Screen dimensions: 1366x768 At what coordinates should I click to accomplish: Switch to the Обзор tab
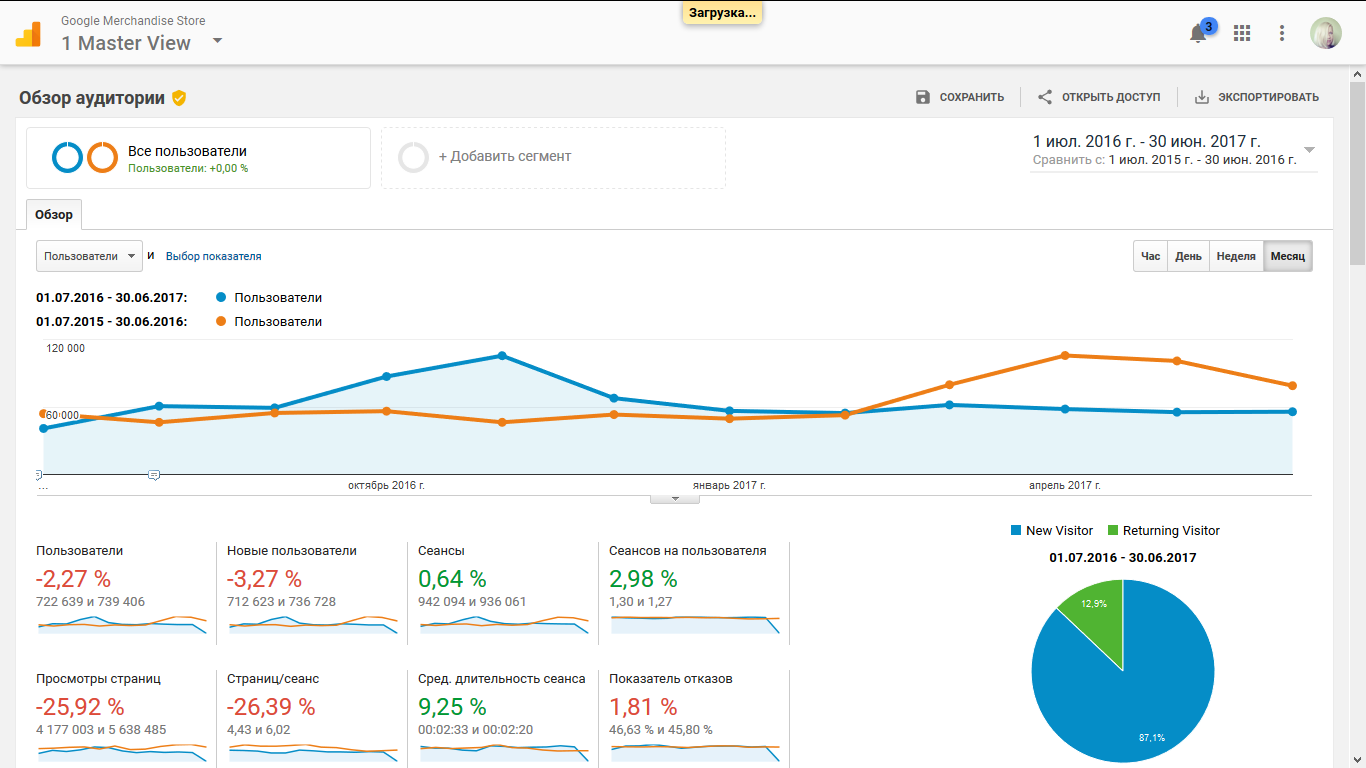[x=54, y=214]
